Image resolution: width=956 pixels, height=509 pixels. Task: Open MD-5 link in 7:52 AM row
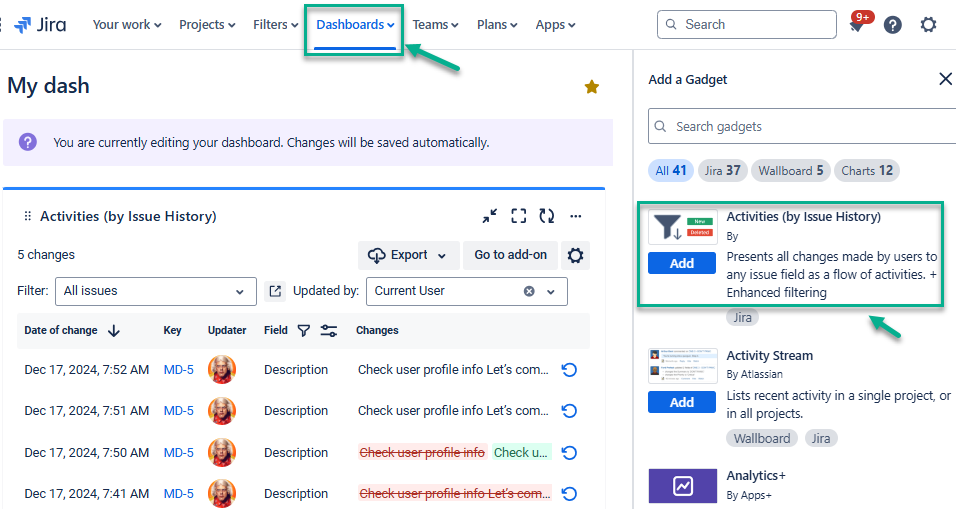(179, 370)
